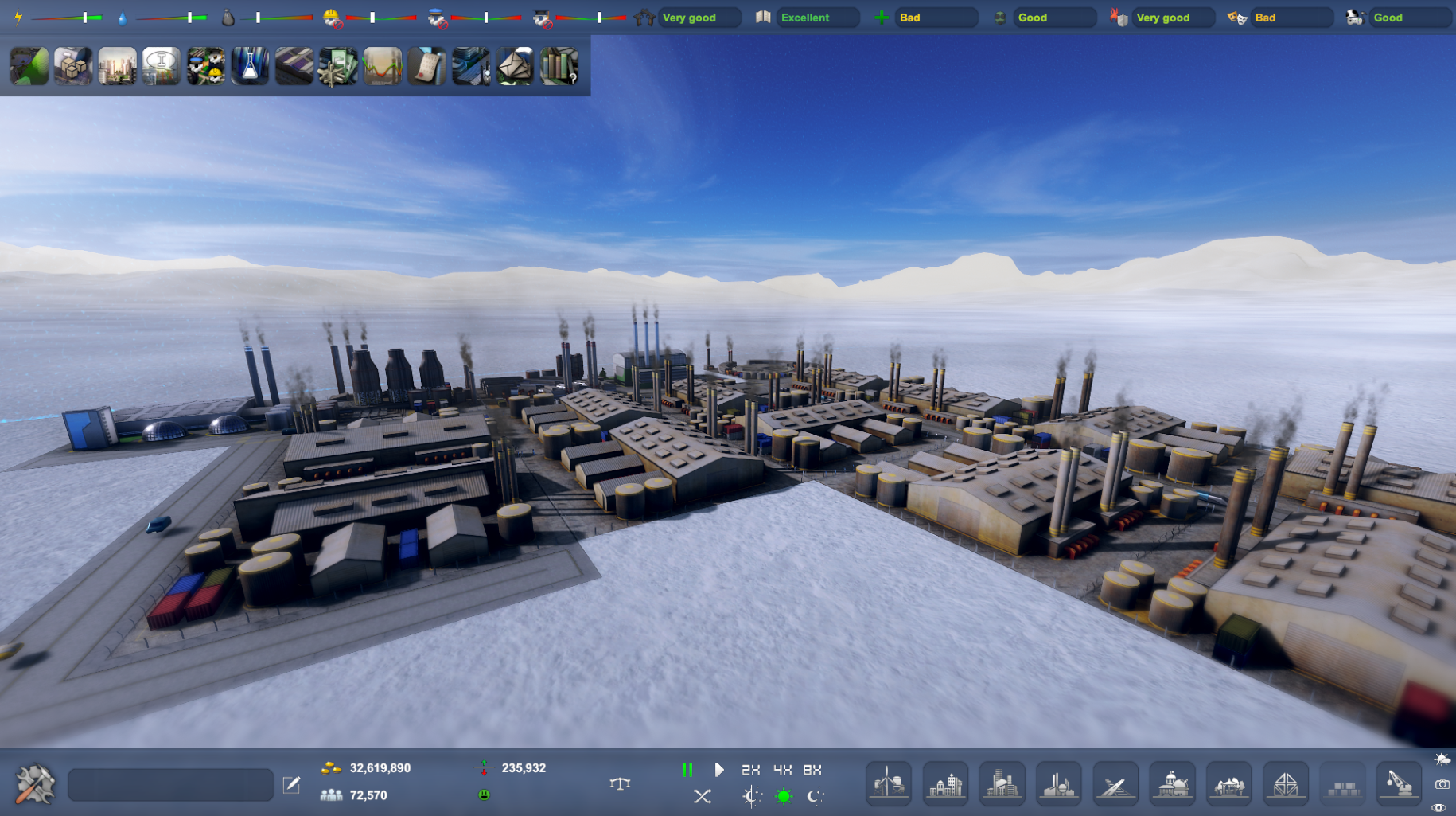Click the water supply gauge bar
This screenshot has width=1456, height=816.
(173, 18)
